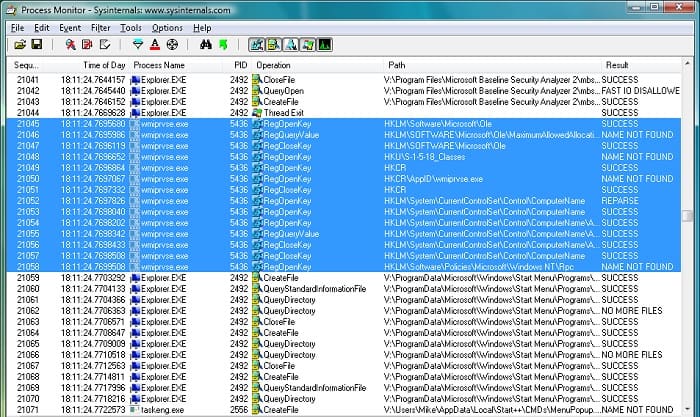Click file operation icon in row 21060
Image resolution: width=700 pixels, height=417 pixels.
tap(257, 289)
